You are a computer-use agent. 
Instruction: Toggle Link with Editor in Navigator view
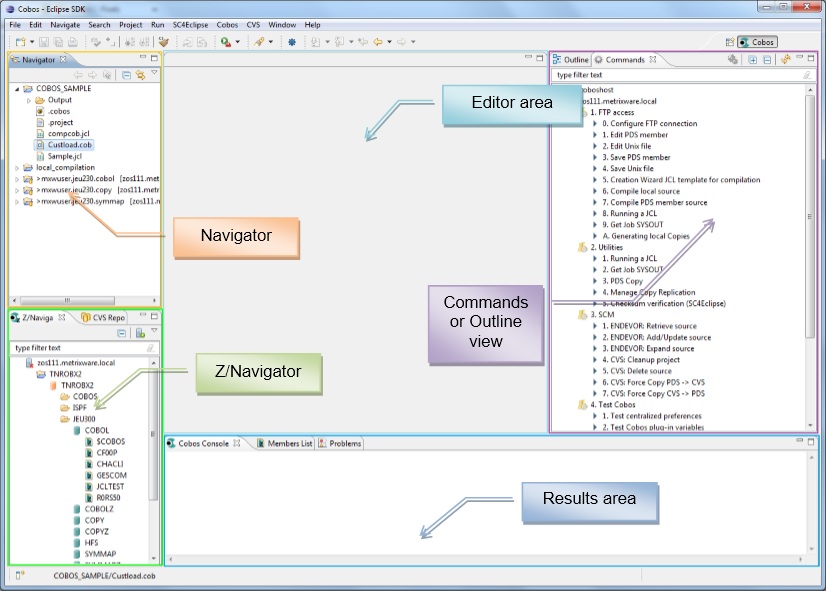[x=140, y=75]
